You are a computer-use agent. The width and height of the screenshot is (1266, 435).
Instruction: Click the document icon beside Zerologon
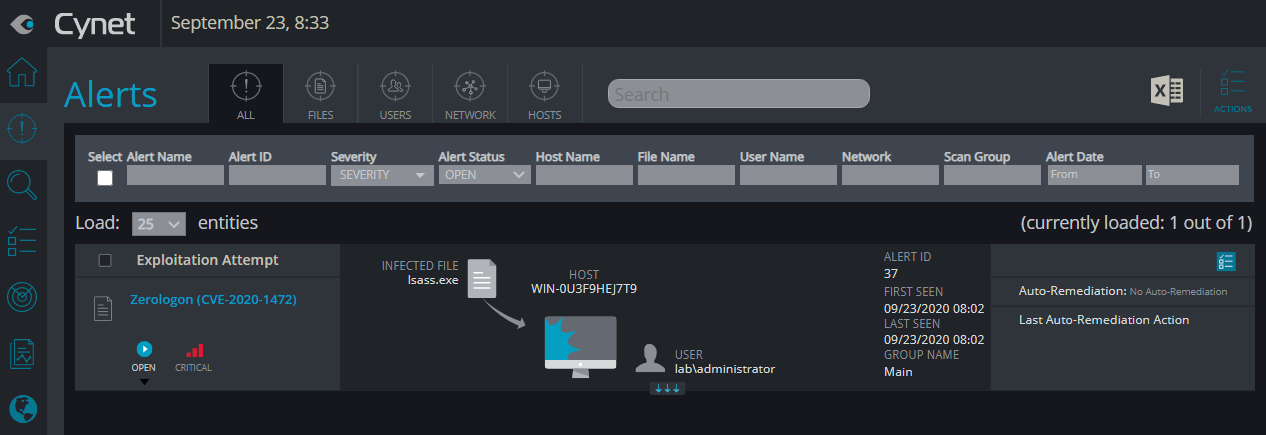point(102,308)
